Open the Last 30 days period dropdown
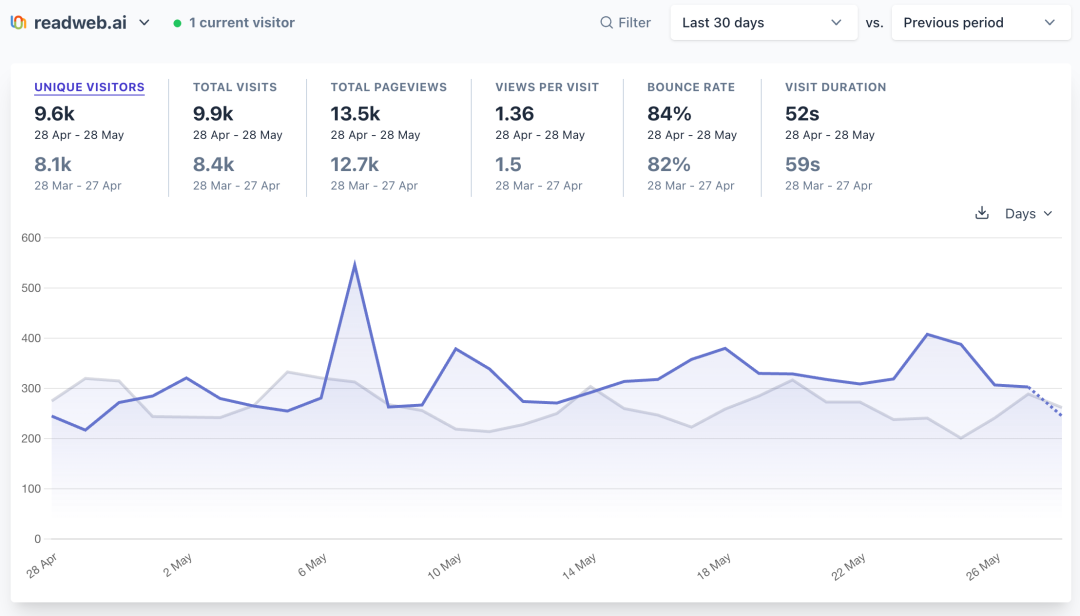1080x616 pixels. 764,23
